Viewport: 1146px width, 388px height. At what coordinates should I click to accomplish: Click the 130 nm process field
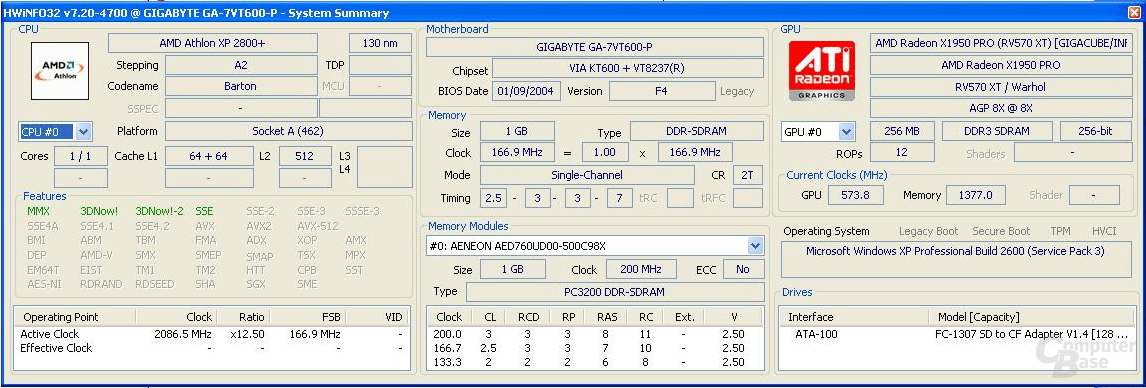point(380,43)
